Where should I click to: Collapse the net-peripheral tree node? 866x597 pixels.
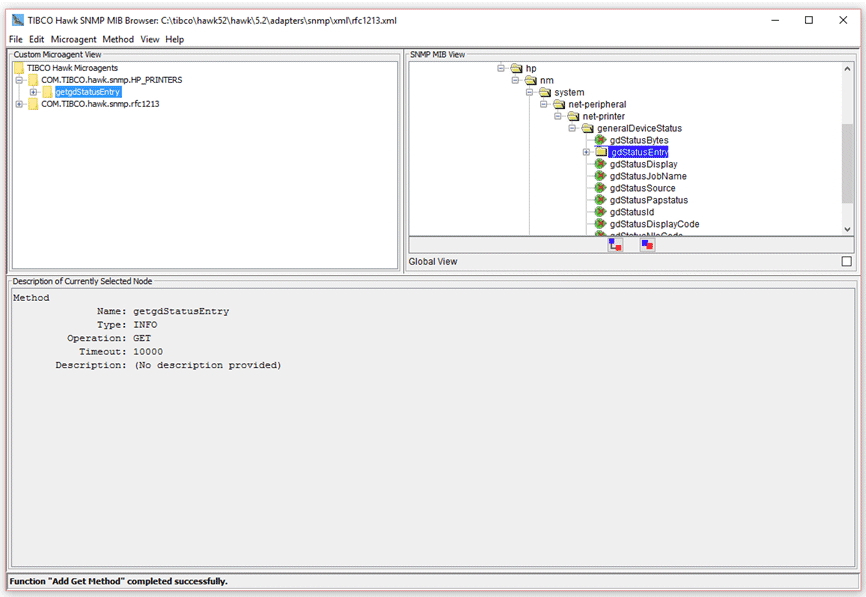click(x=544, y=104)
